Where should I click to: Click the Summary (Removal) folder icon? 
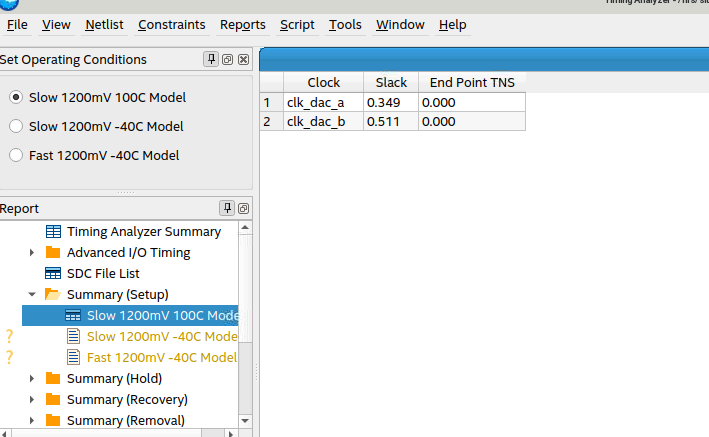[x=53, y=420]
